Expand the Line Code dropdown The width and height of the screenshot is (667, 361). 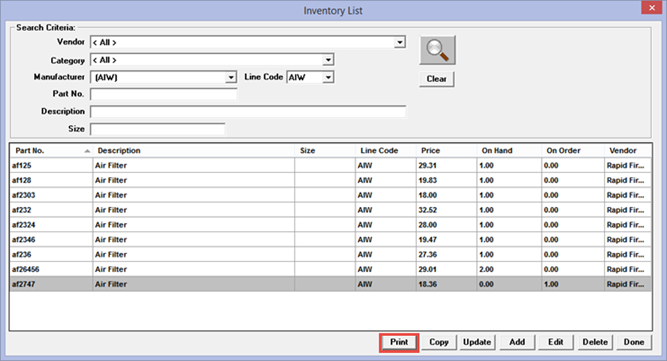pos(328,77)
